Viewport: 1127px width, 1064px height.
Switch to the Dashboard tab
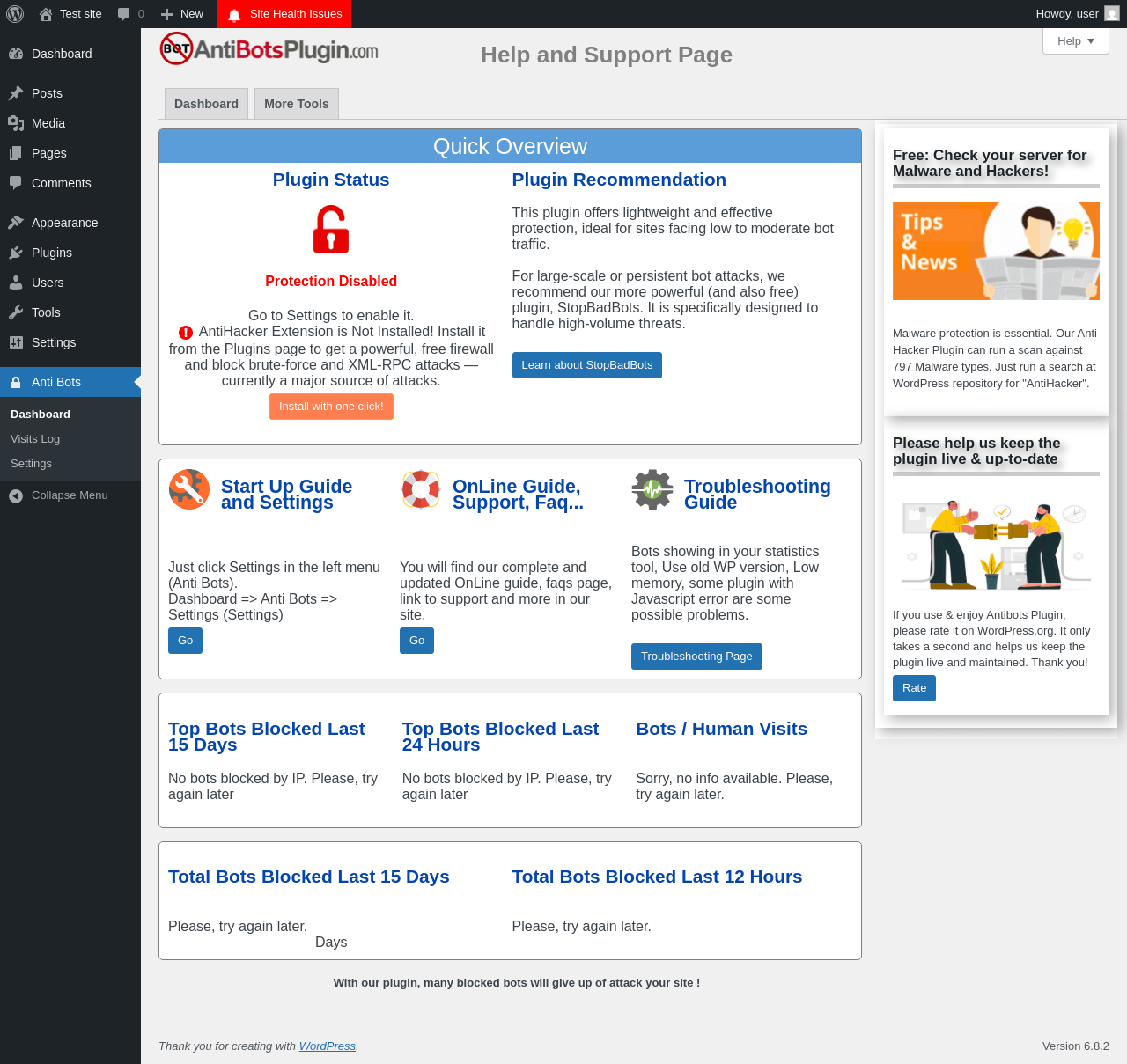click(206, 104)
